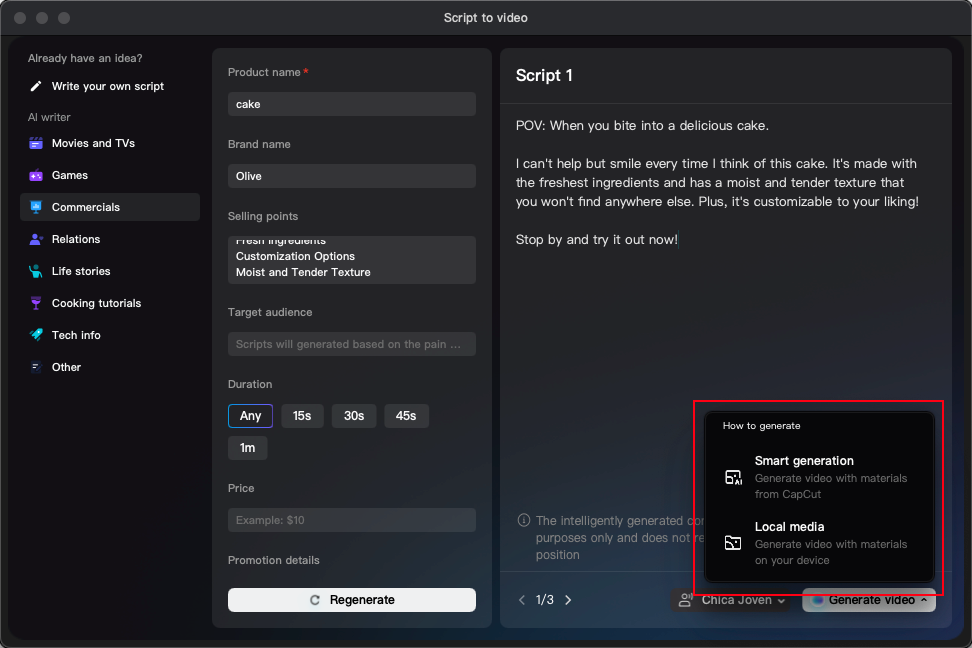Viewport: 972px width, 648px height.
Task: Click the Relations people icon
Action: coord(36,239)
